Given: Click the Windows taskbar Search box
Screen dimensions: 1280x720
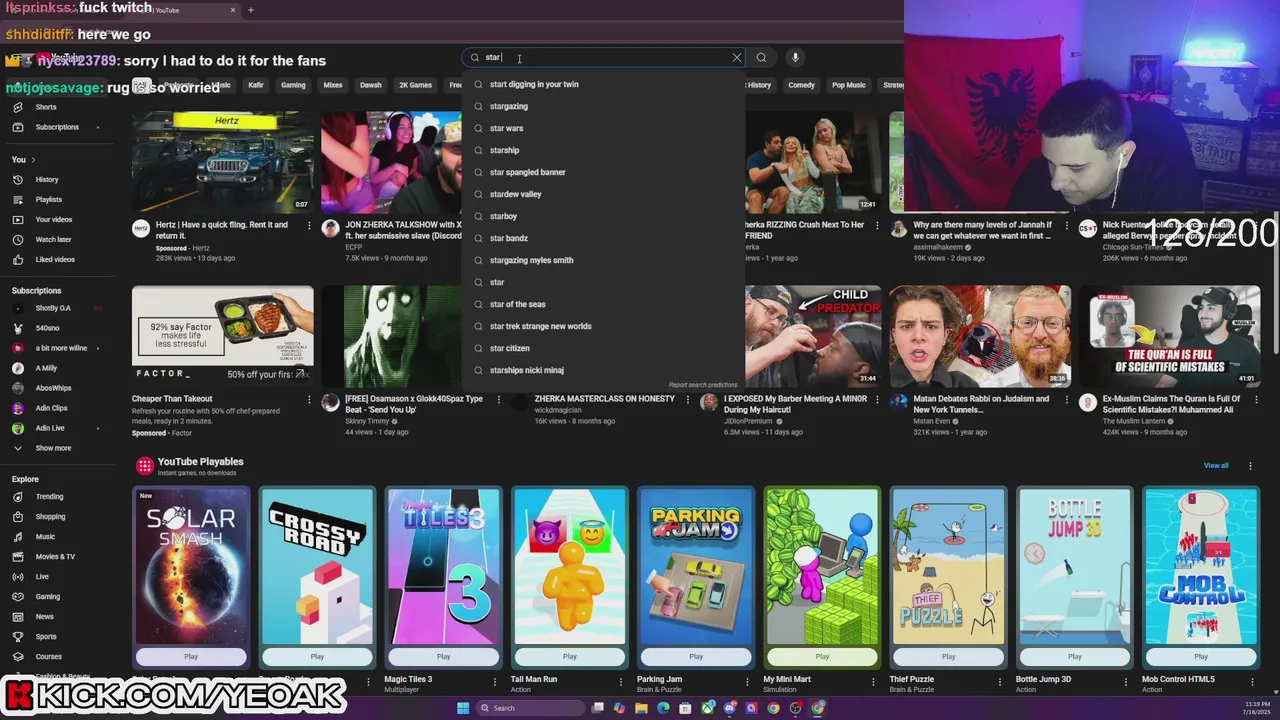Looking at the screenshot, I should [528, 708].
